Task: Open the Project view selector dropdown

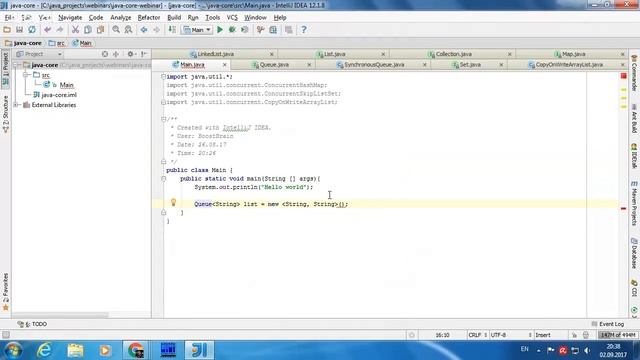Action: tap(39, 54)
